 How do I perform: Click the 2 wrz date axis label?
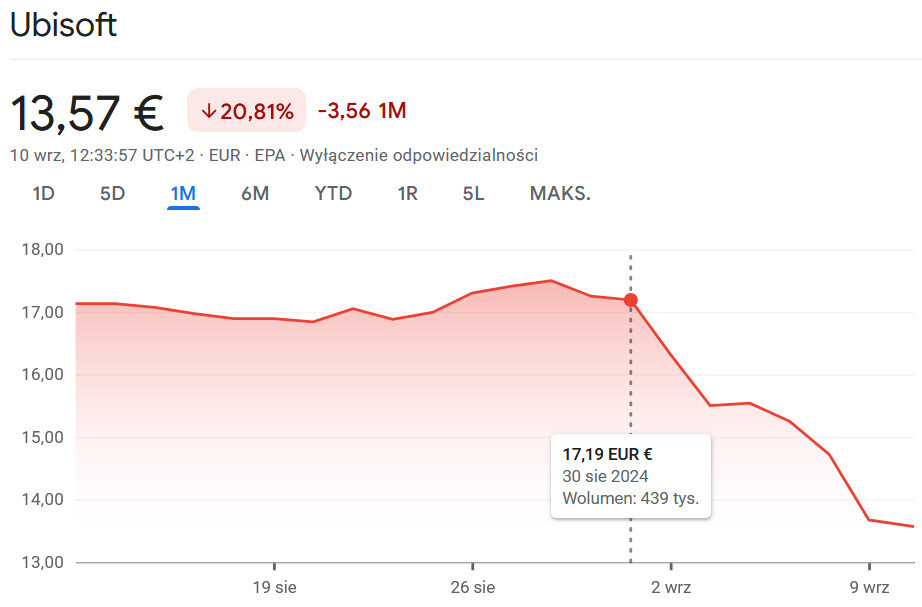click(x=671, y=586)
